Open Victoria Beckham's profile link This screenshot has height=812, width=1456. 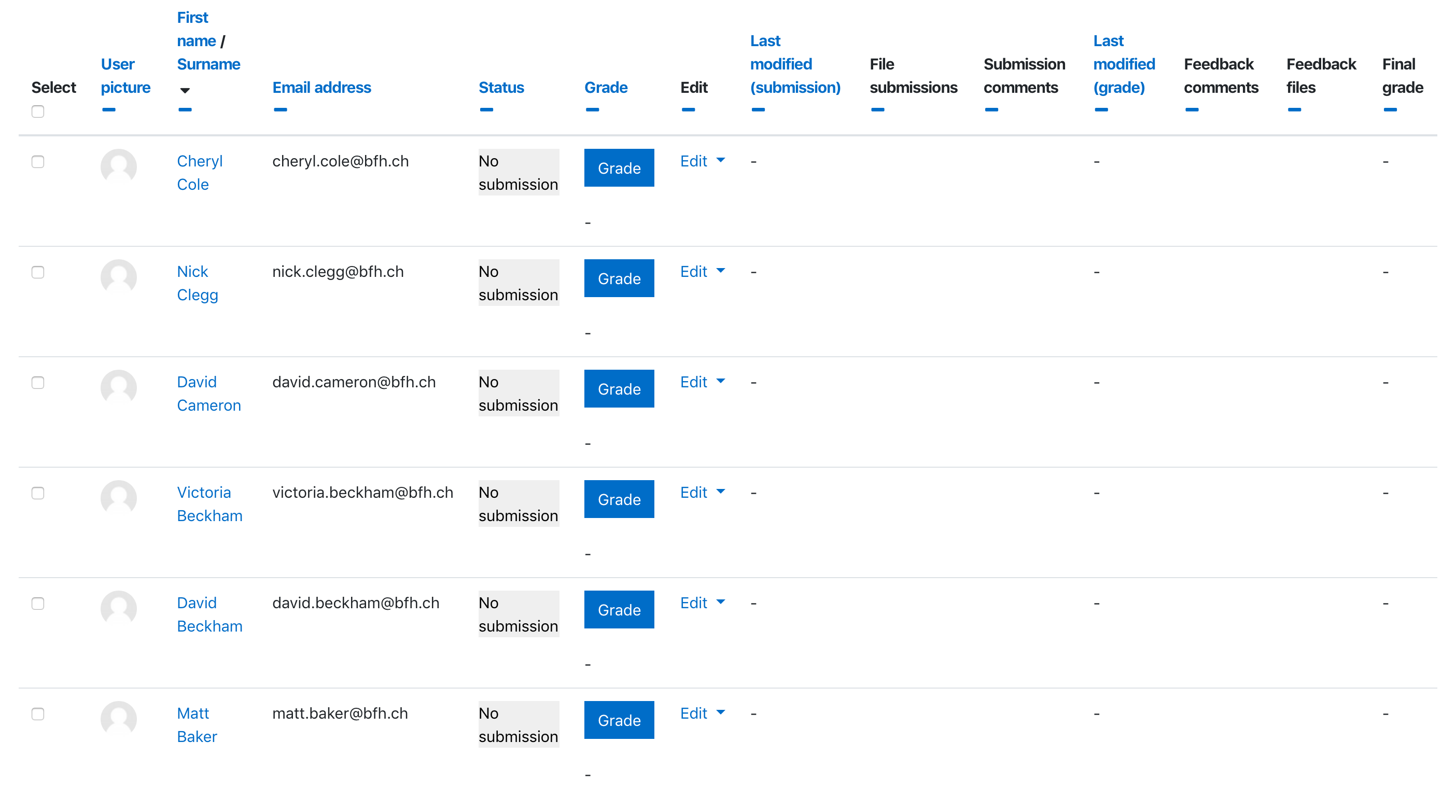[209, 504]
